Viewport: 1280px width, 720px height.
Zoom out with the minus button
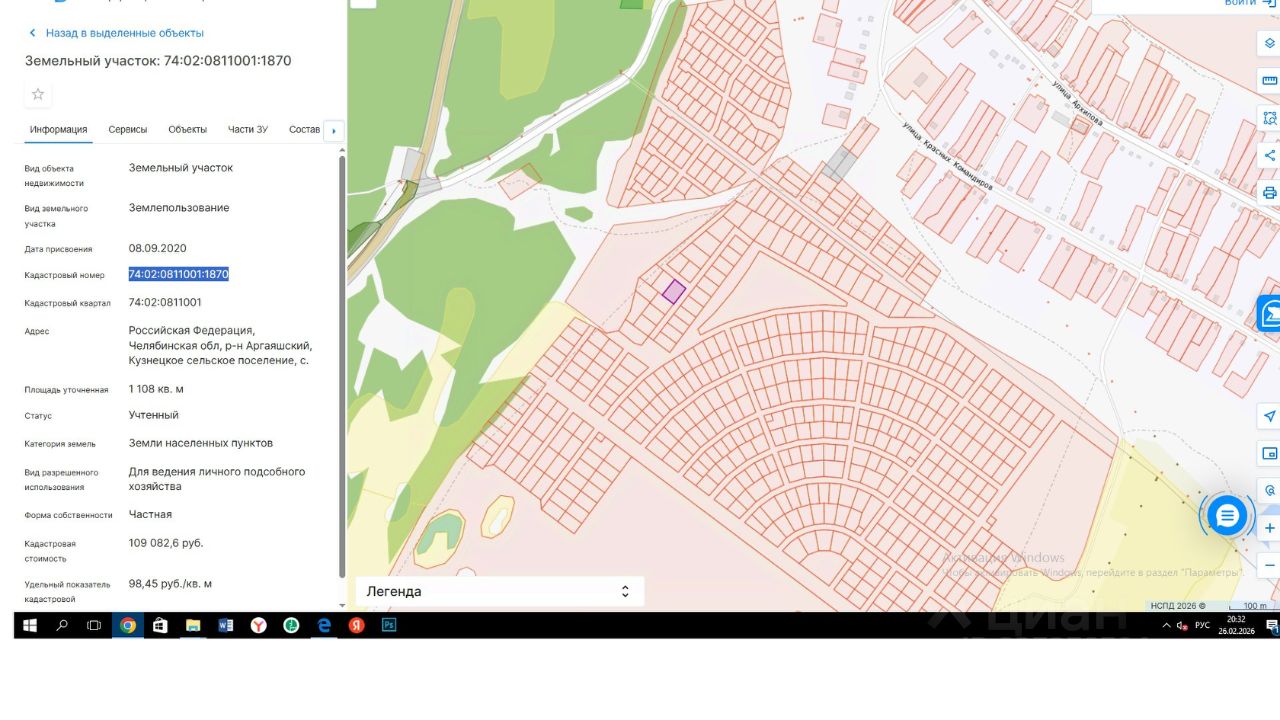click(1270, 566)
